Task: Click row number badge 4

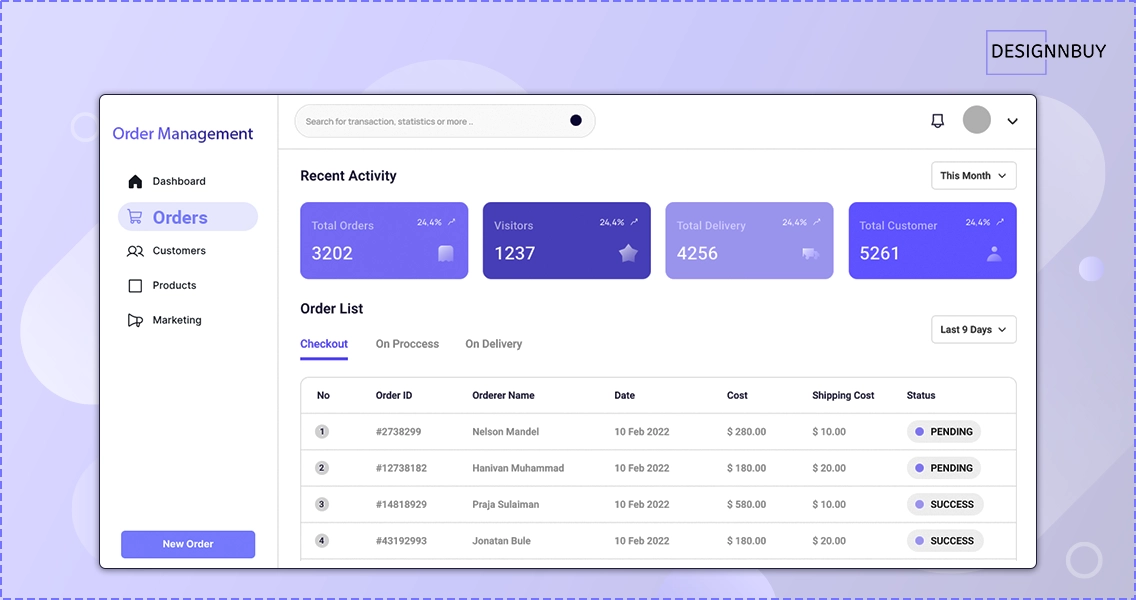Action: tap(322, 541)
